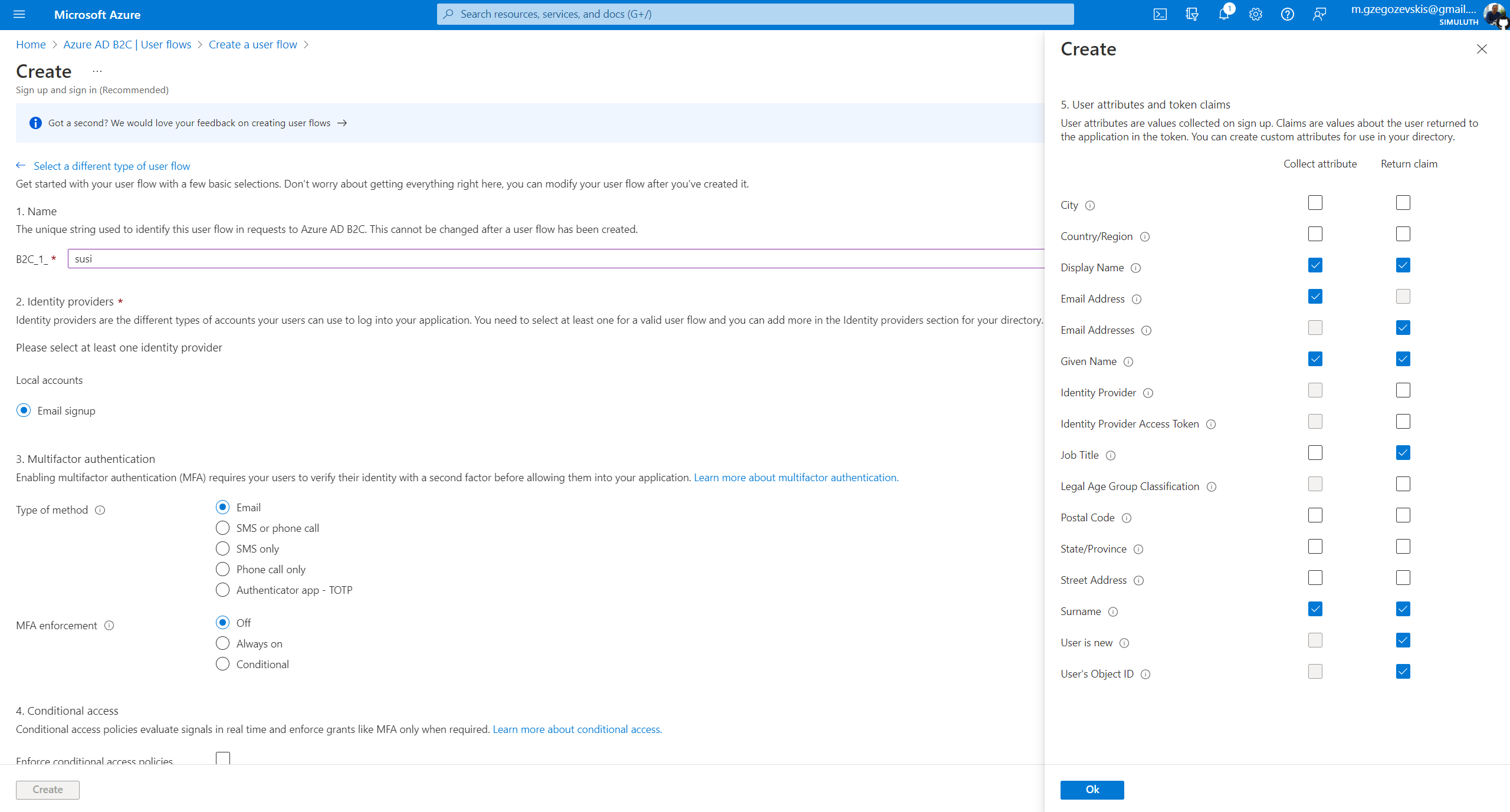
Task: Open the ellipsis menu beside Create heading
Action: click(x=97, y=71)
